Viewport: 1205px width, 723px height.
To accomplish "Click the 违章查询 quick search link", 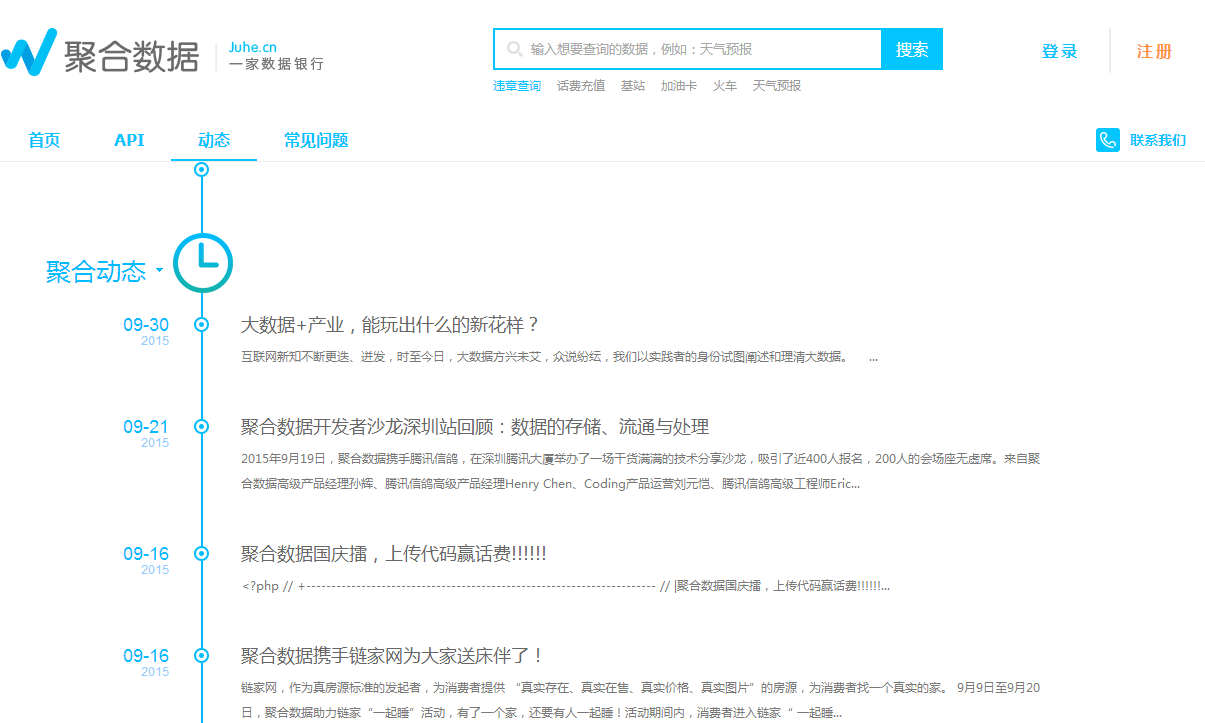I will [x=517, y=86].
